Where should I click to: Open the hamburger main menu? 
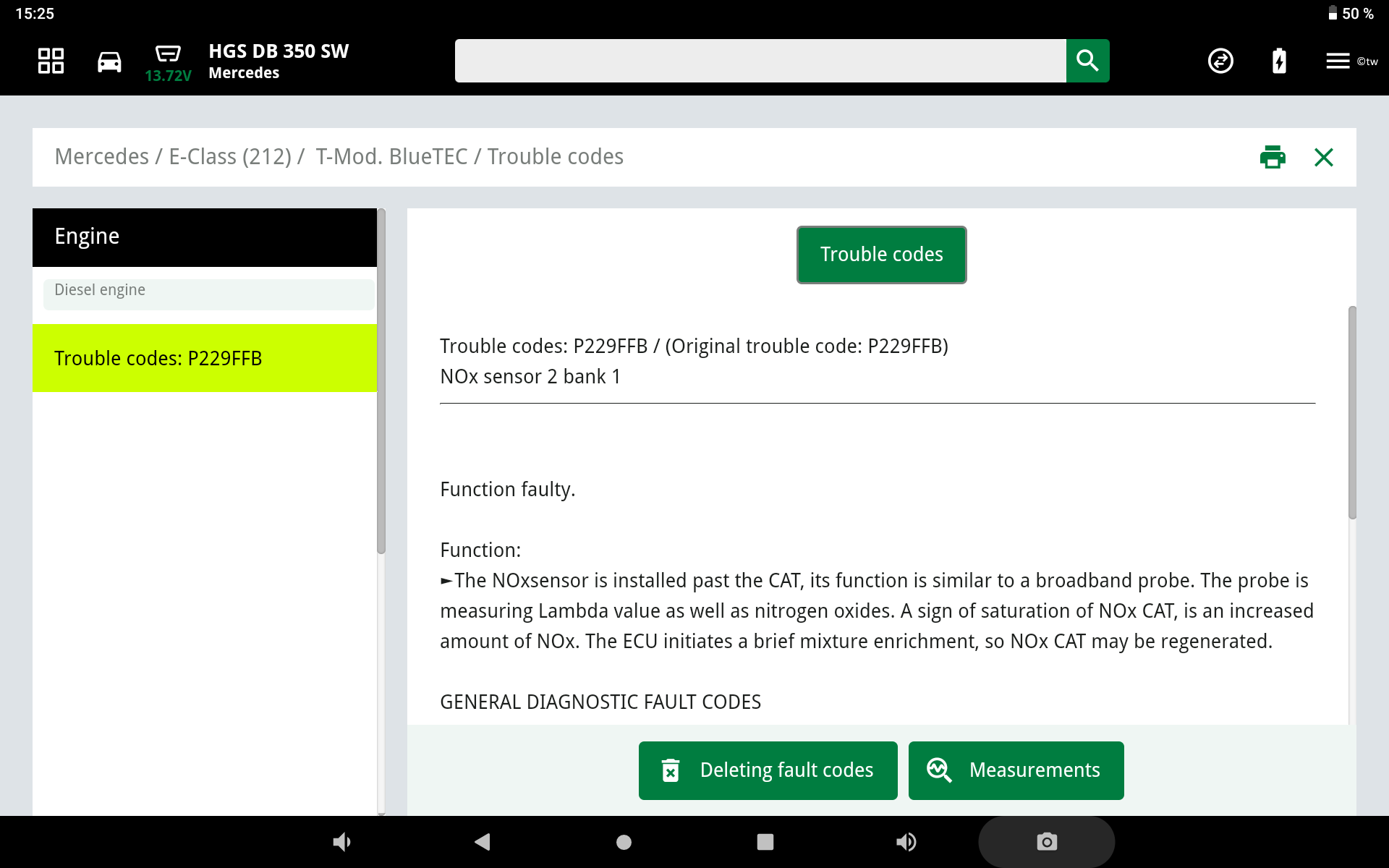pos(1337,61)
